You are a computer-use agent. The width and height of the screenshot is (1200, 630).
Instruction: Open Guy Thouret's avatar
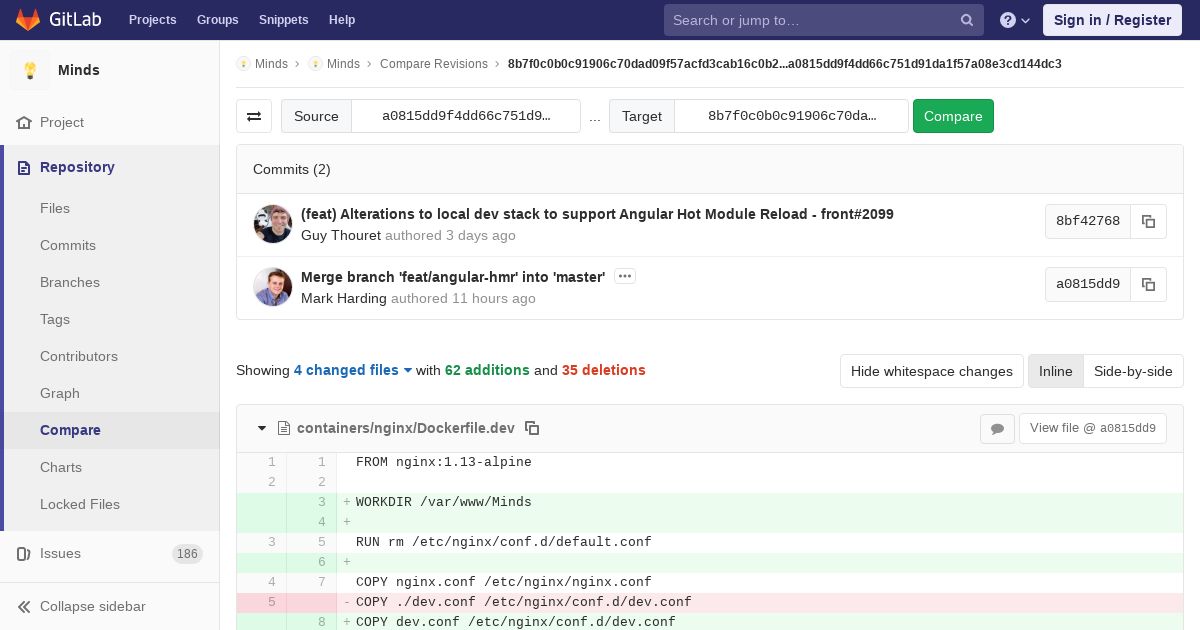pos(273,224)
